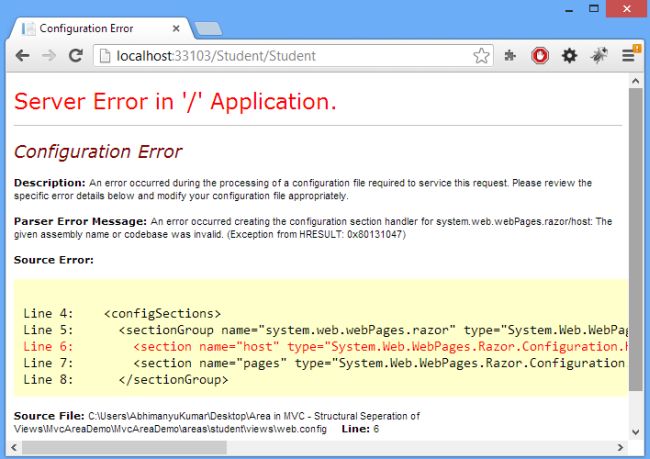Click the vertical scrollbar up arrow
Image resolution: width=650 pixels, height=459 pixels.
click(x=635, y=81)
